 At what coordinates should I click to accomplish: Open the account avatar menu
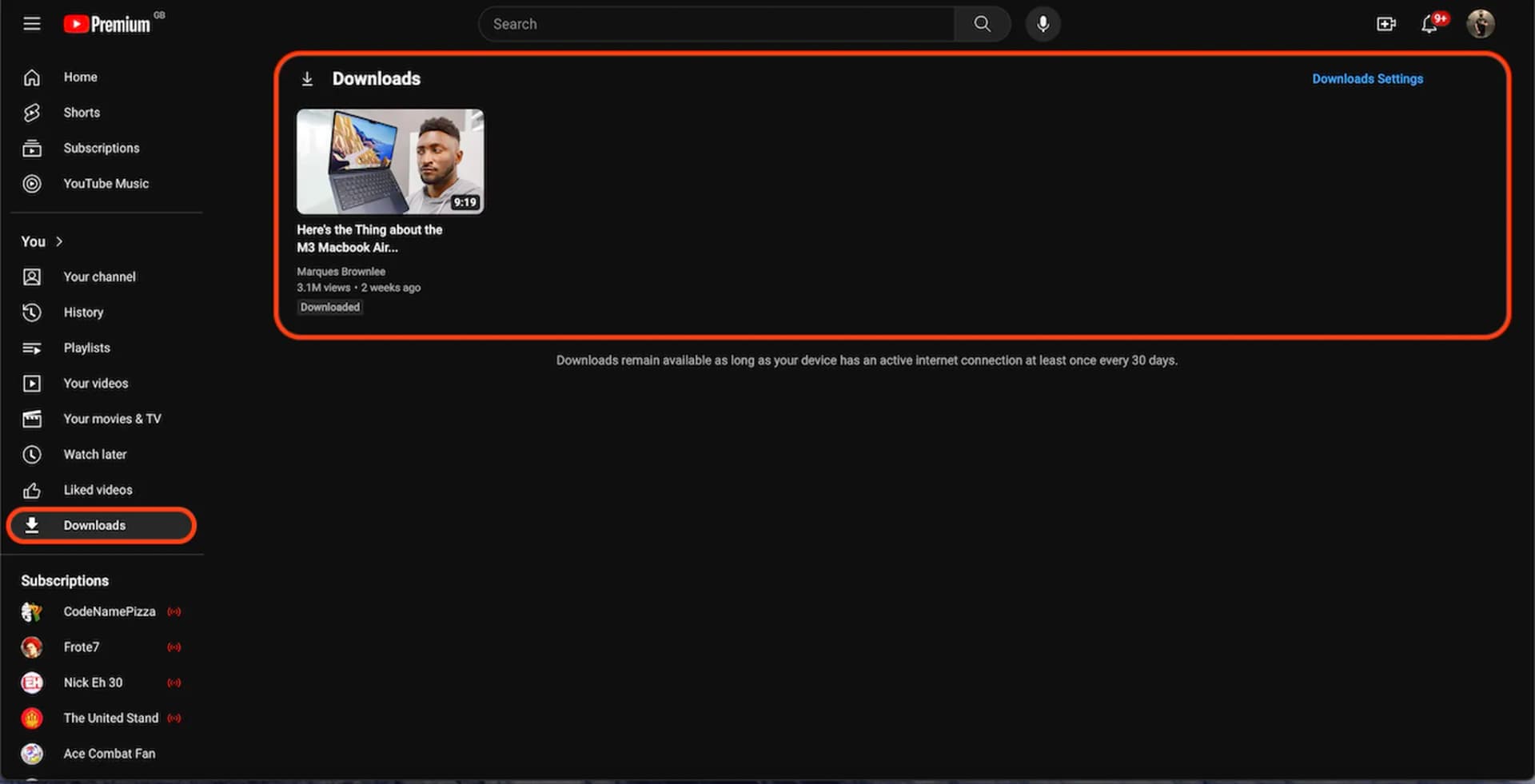pyautogui.click(x=1480, y=24)
